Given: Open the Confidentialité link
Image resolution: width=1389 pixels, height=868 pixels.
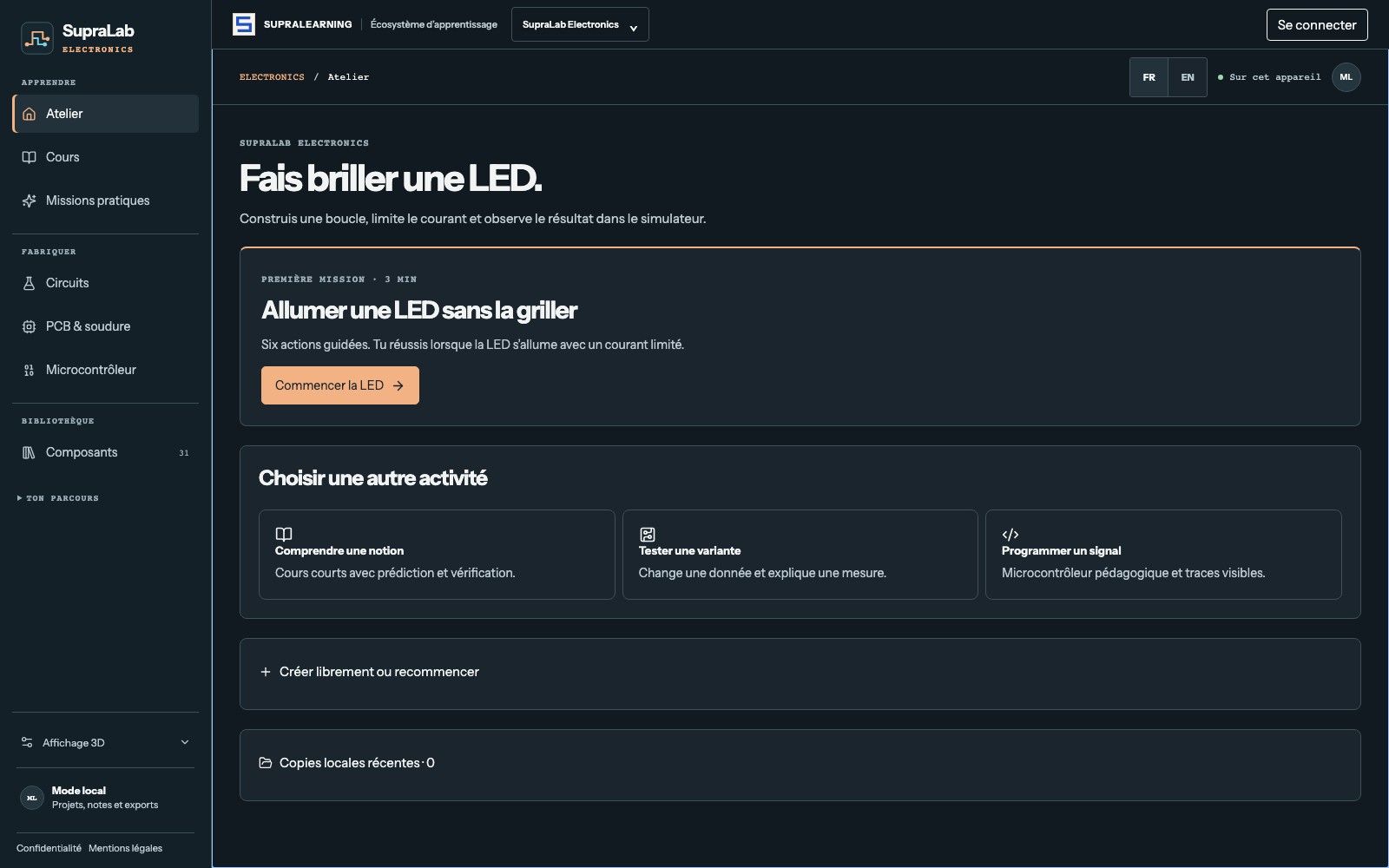Looking at the screenshot, I should point(49,848).
